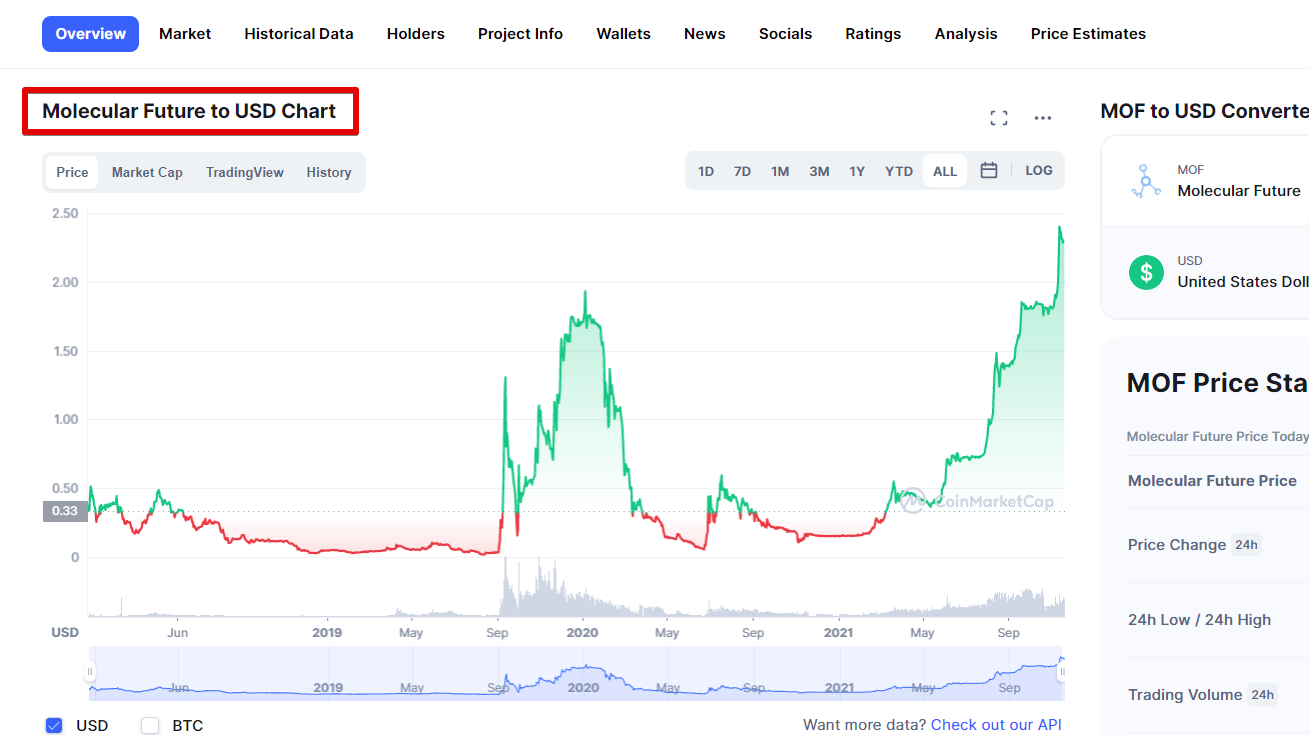Switch to the TradingView chart tab

[x=245, y=172]
